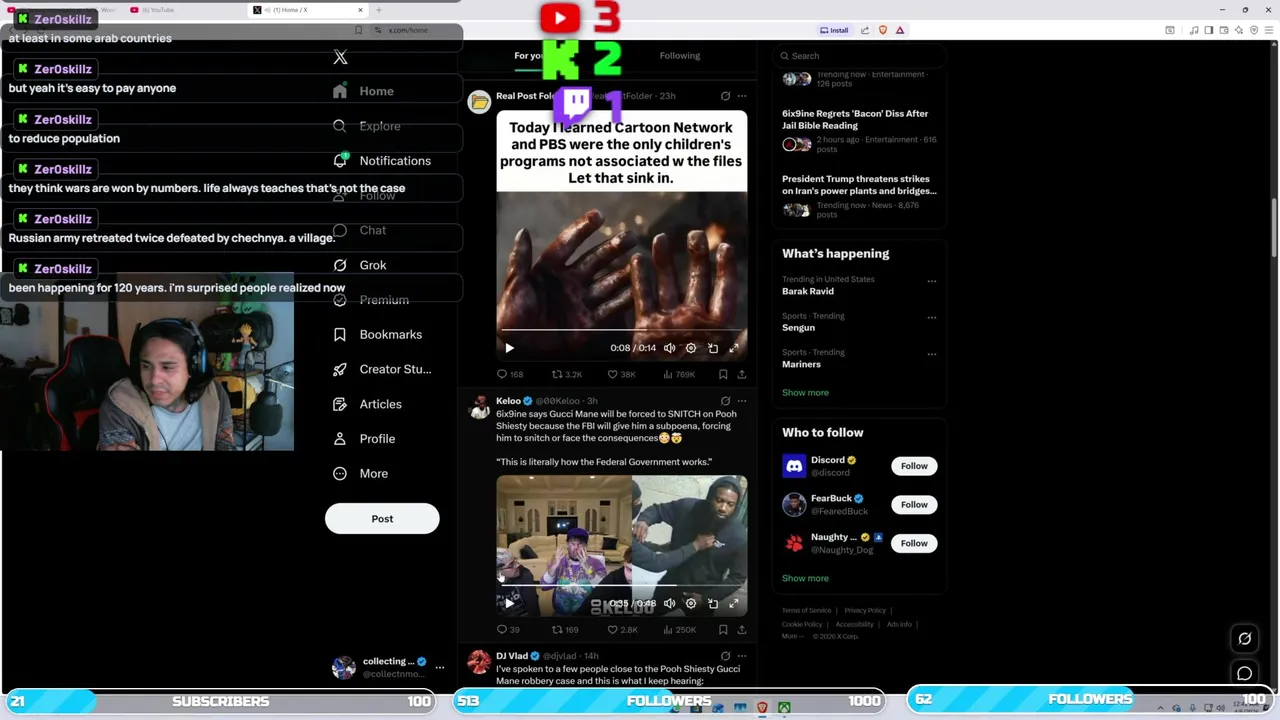
Task: Toggle picture-in-picture on Cartoon Network video
Action: coord(713,348)
